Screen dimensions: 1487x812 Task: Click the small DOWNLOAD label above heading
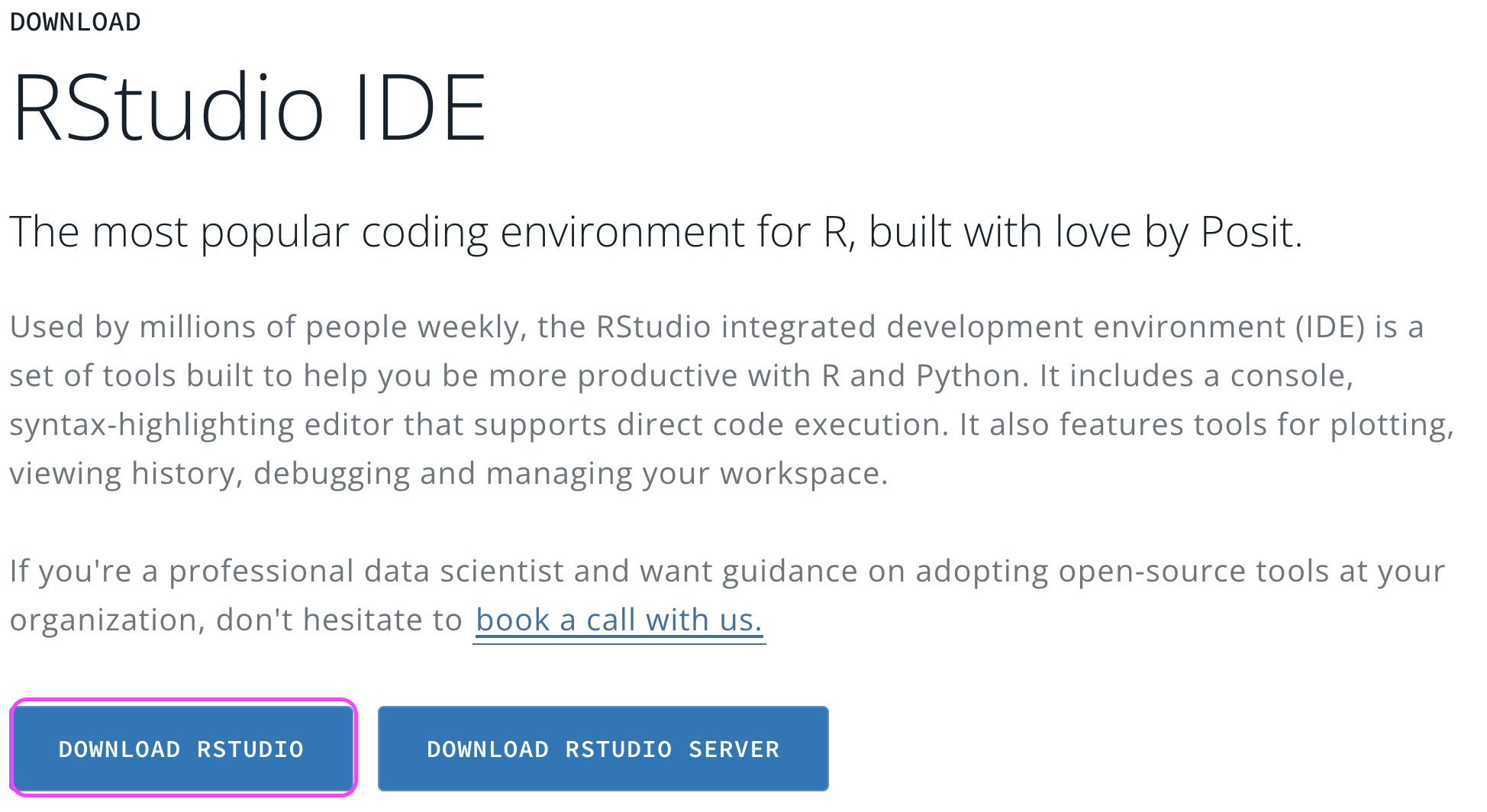coord(75,22)
